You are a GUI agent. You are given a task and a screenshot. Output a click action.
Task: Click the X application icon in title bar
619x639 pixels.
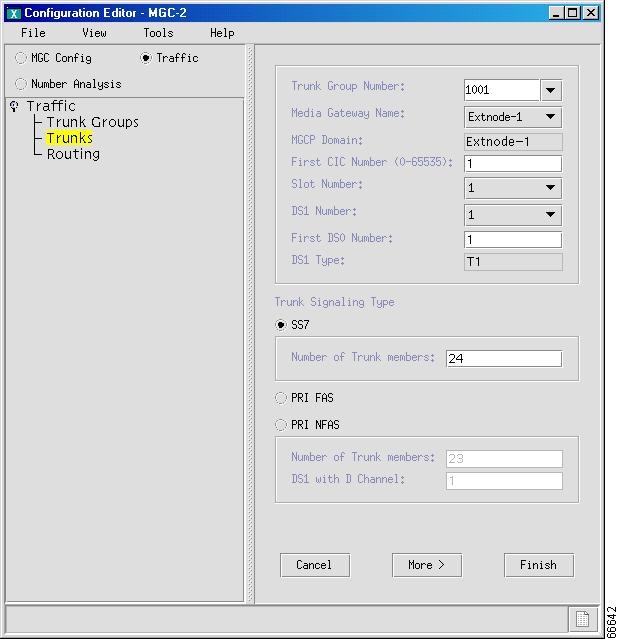click(x=13, y=13)
